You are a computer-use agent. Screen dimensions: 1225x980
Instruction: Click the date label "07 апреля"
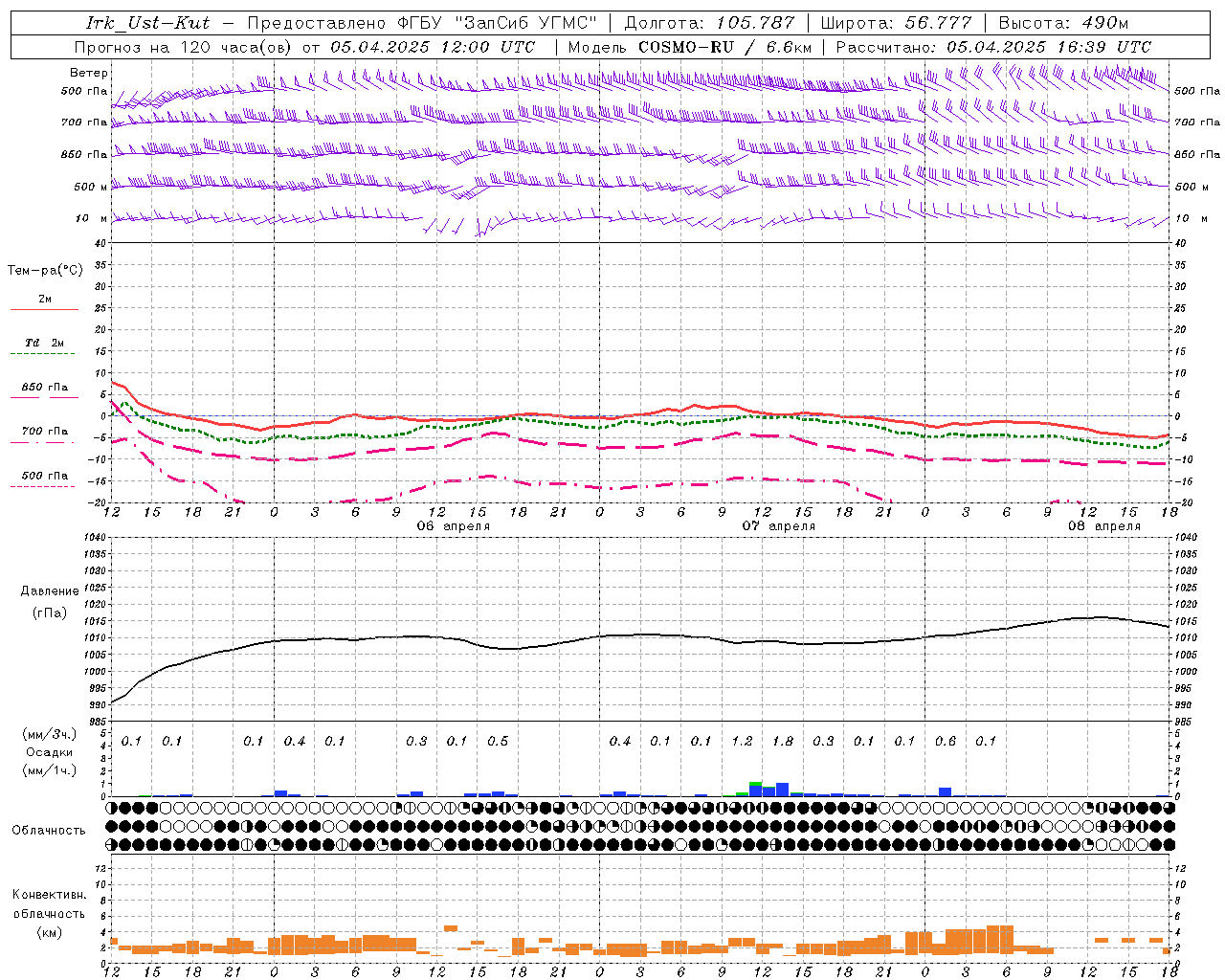pos(779,526)
